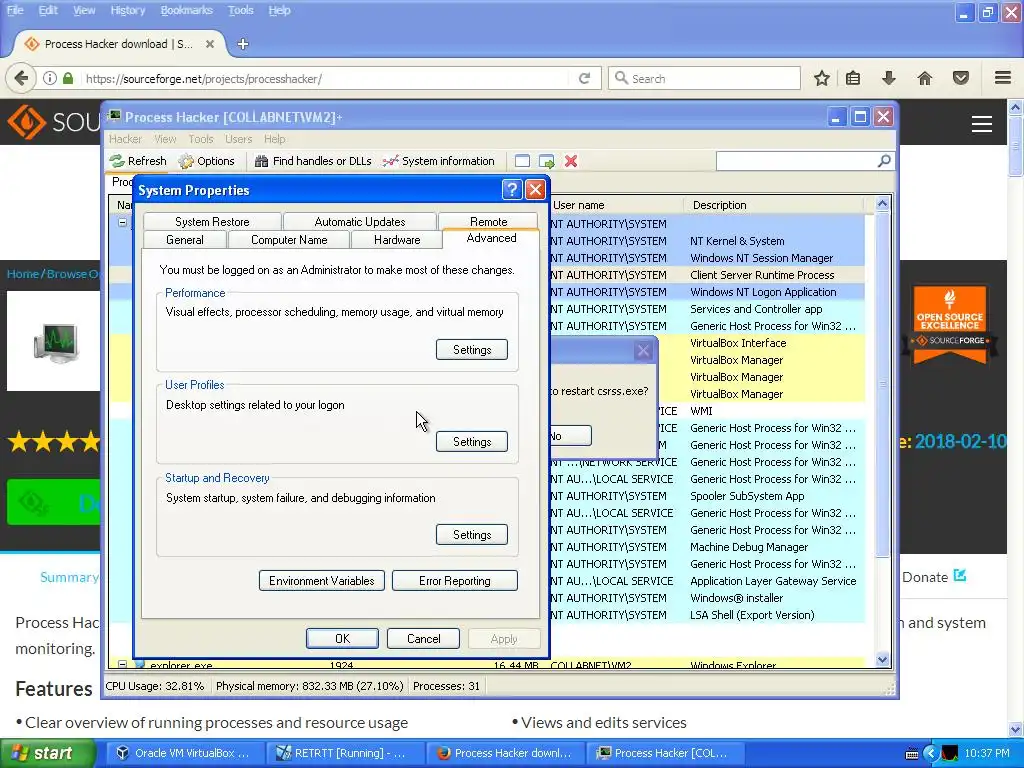
Task: Open the SourceForge page hamburger menu
Action: pyautogui.click(x=982, y=123)
